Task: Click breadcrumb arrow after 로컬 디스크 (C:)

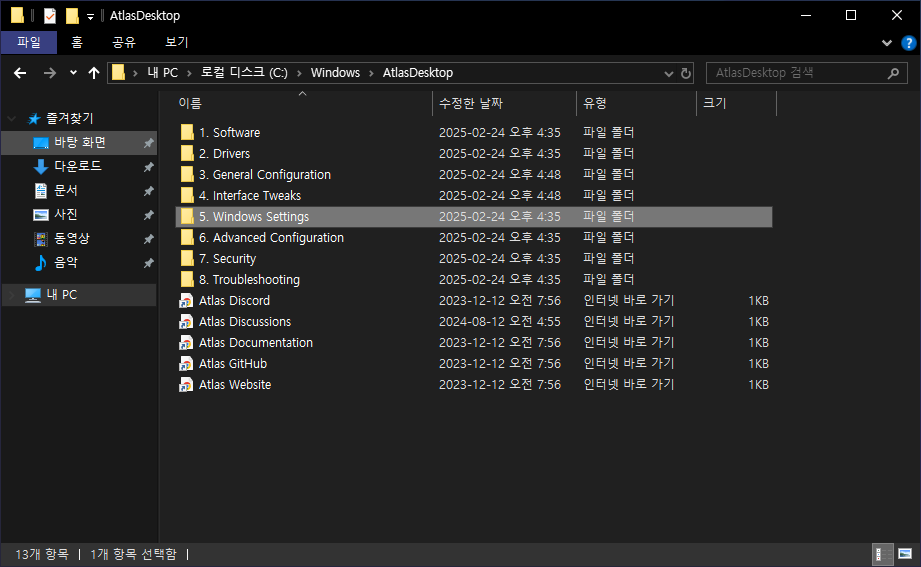Action: (x=299, y=73)
